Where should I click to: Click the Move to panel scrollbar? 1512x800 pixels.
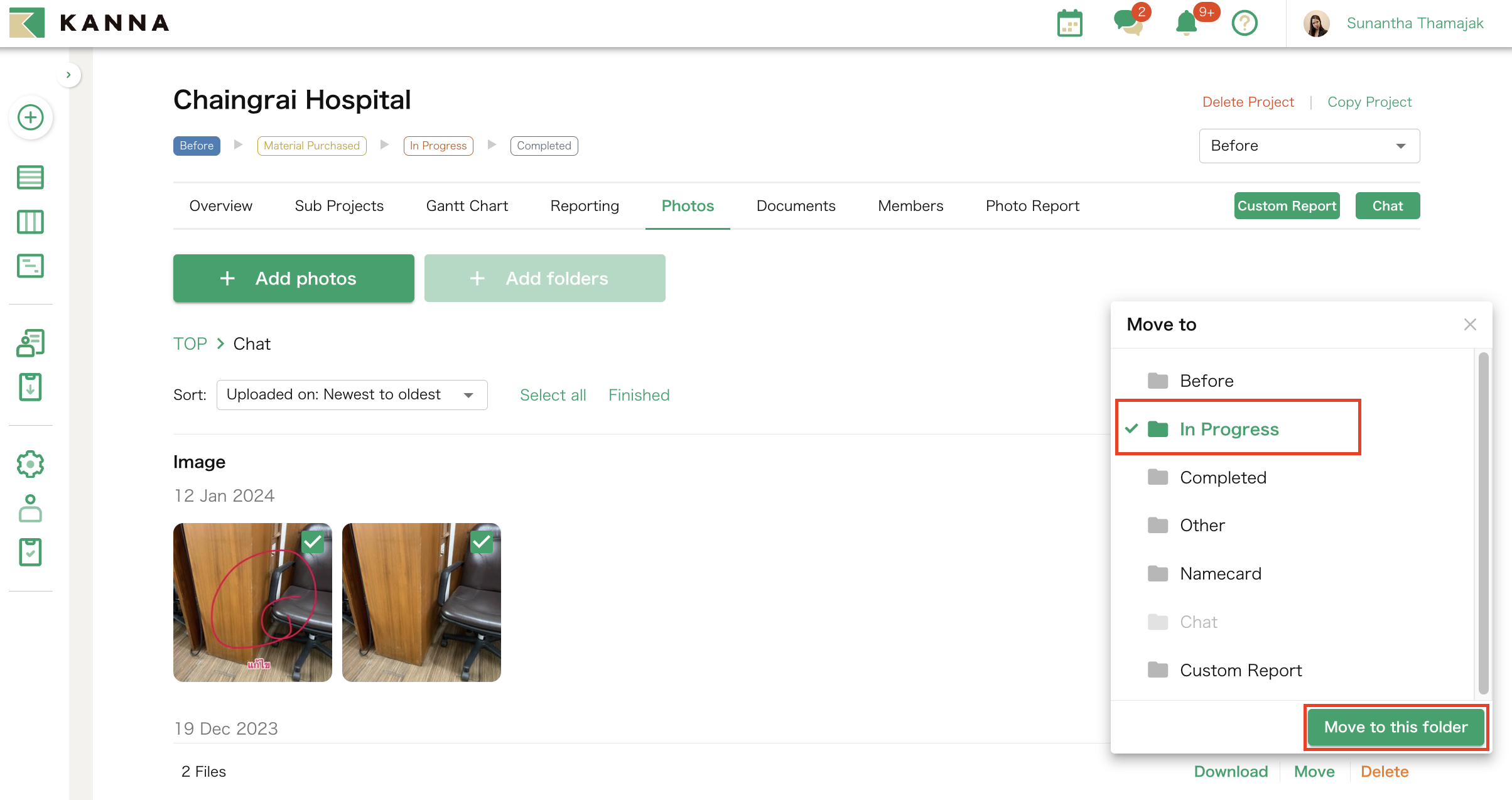[1483, 522]
